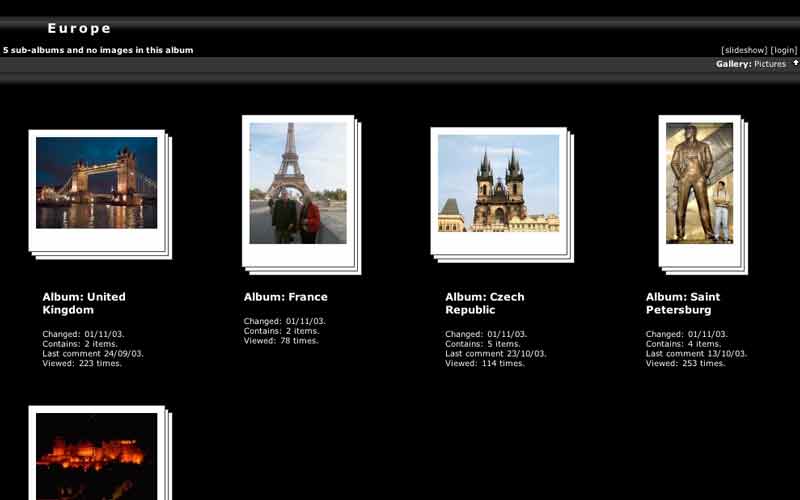
Task: Click '5 sub-albums and no images in this album'
Action: coord(98,50)
